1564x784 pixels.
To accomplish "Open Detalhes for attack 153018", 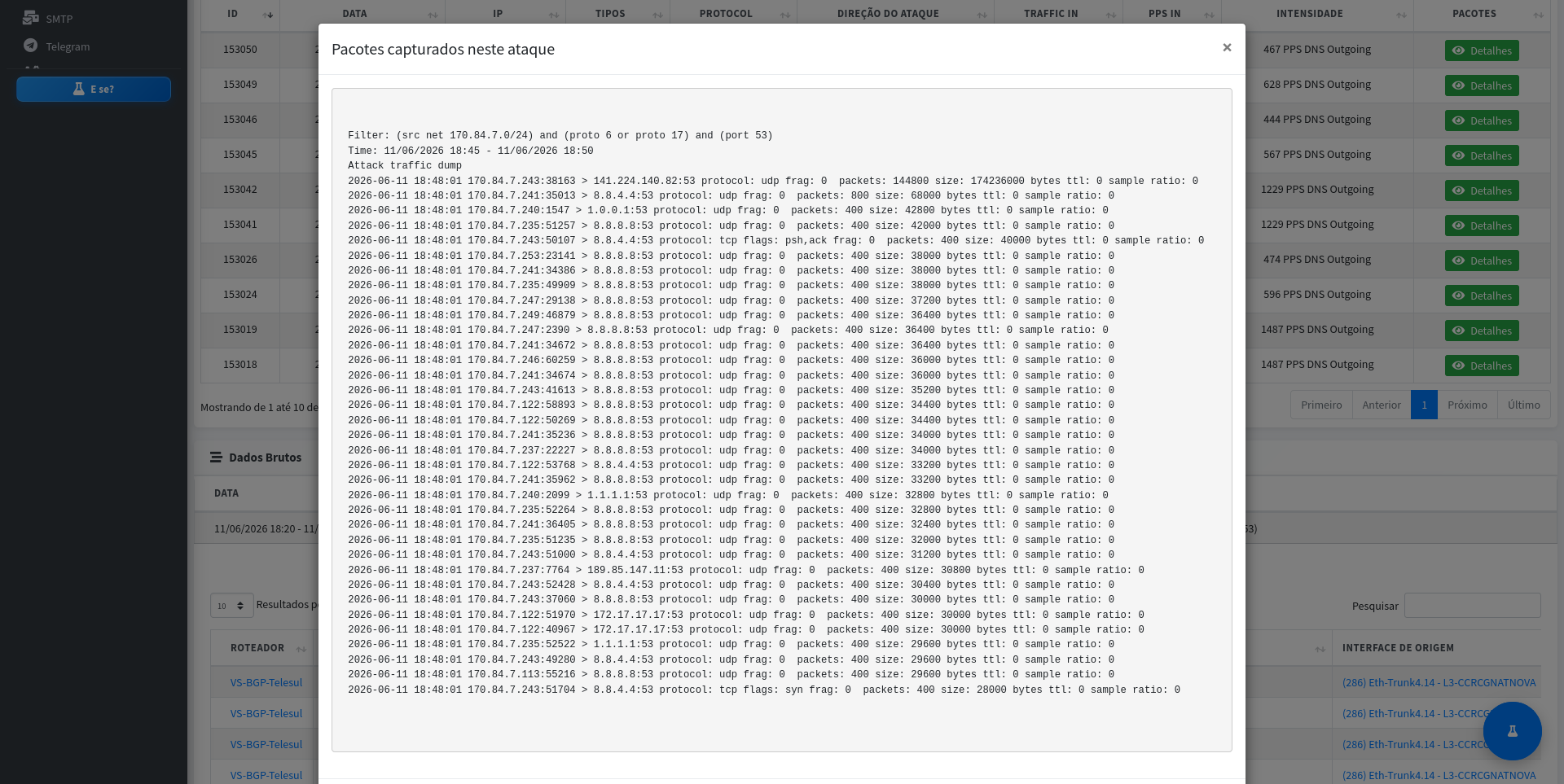I will click(x=1482, y=366).
